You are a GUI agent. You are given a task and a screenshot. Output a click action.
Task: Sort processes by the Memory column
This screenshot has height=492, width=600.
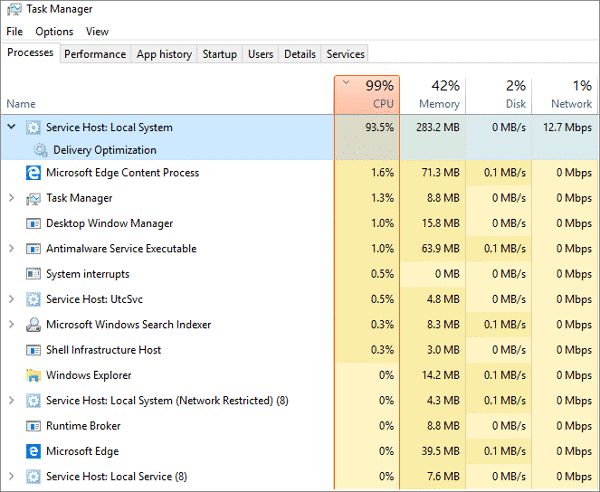tap(433, 95)
